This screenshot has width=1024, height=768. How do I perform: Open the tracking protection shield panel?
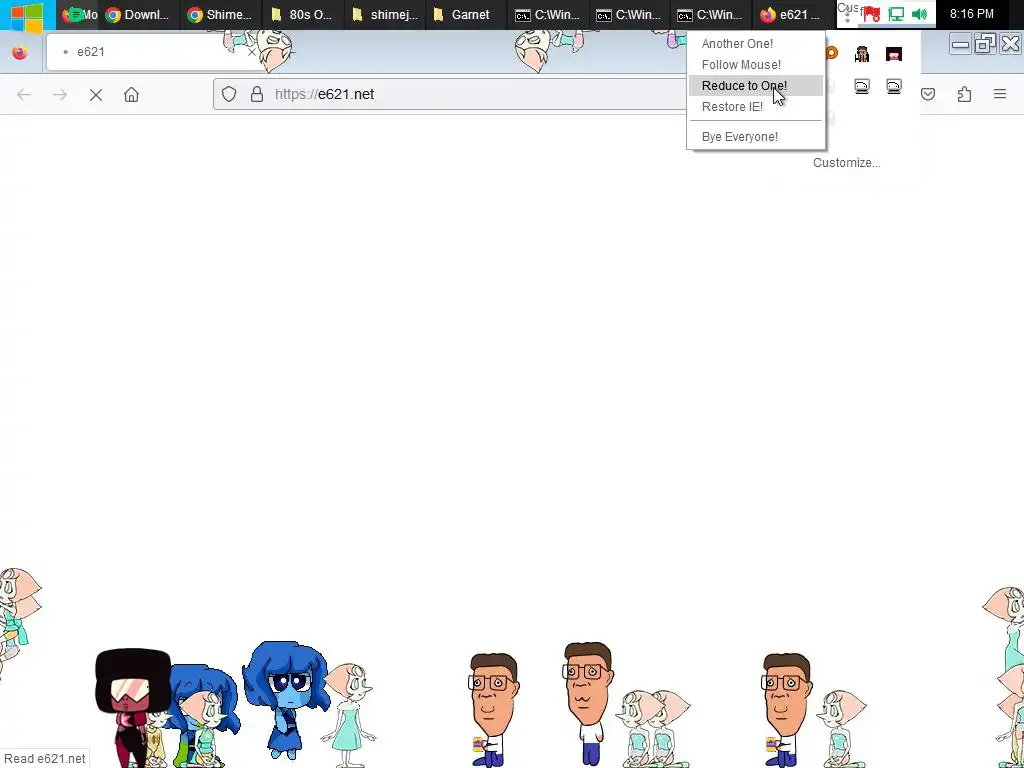point(229,94)
